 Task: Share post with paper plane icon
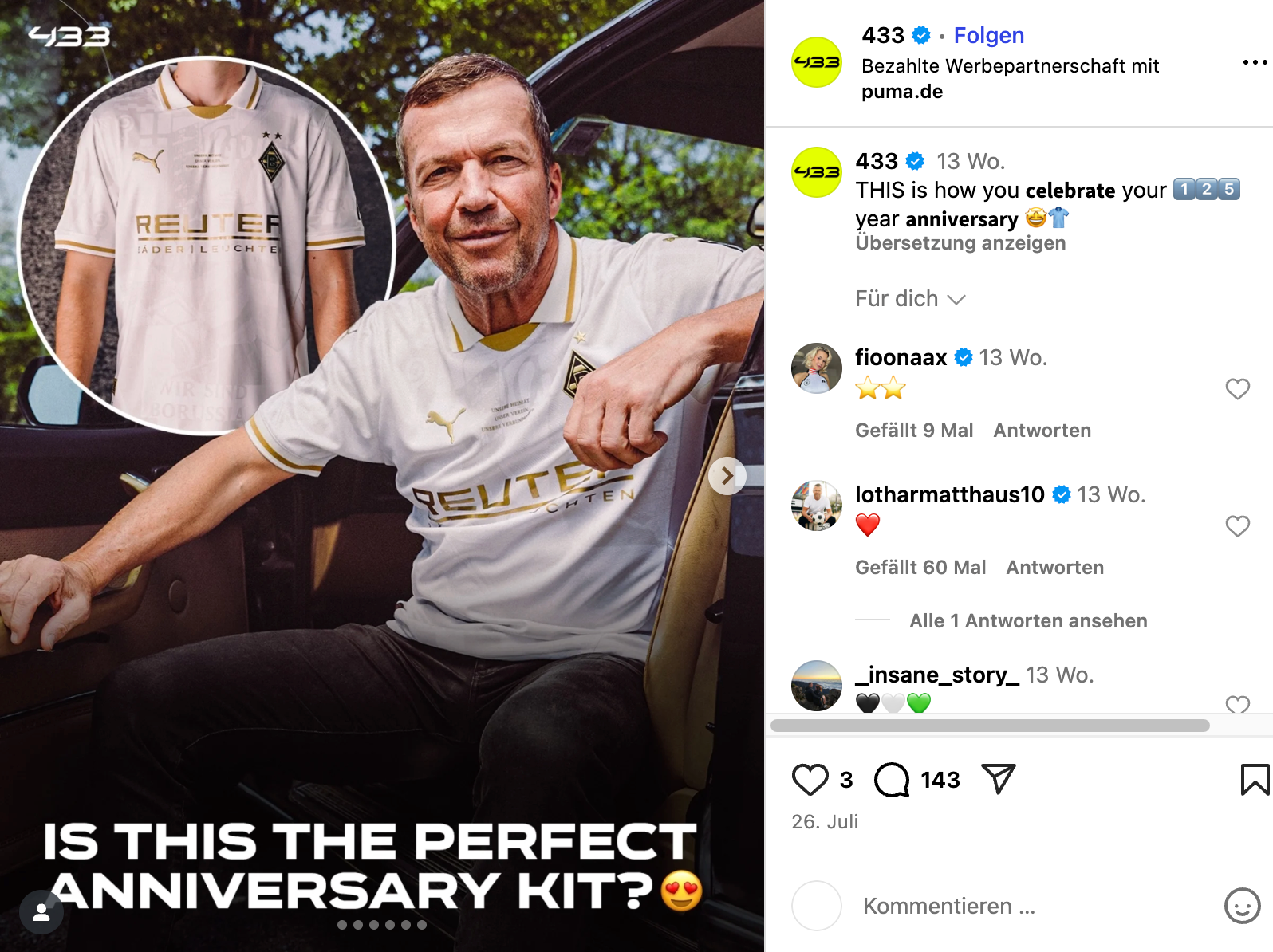click(x=998, y=779)
